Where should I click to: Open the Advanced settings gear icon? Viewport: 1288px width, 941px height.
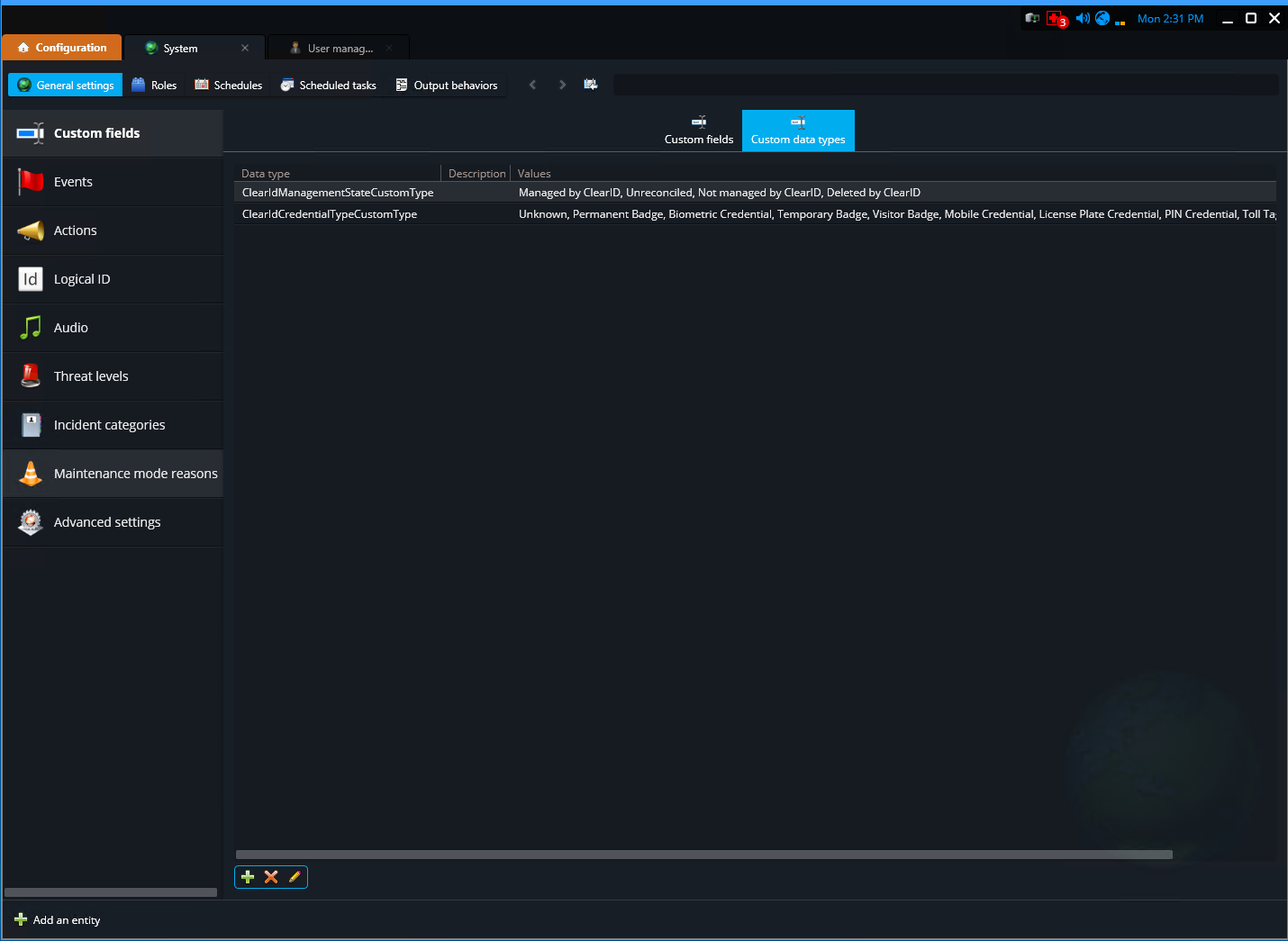[30, 521]
